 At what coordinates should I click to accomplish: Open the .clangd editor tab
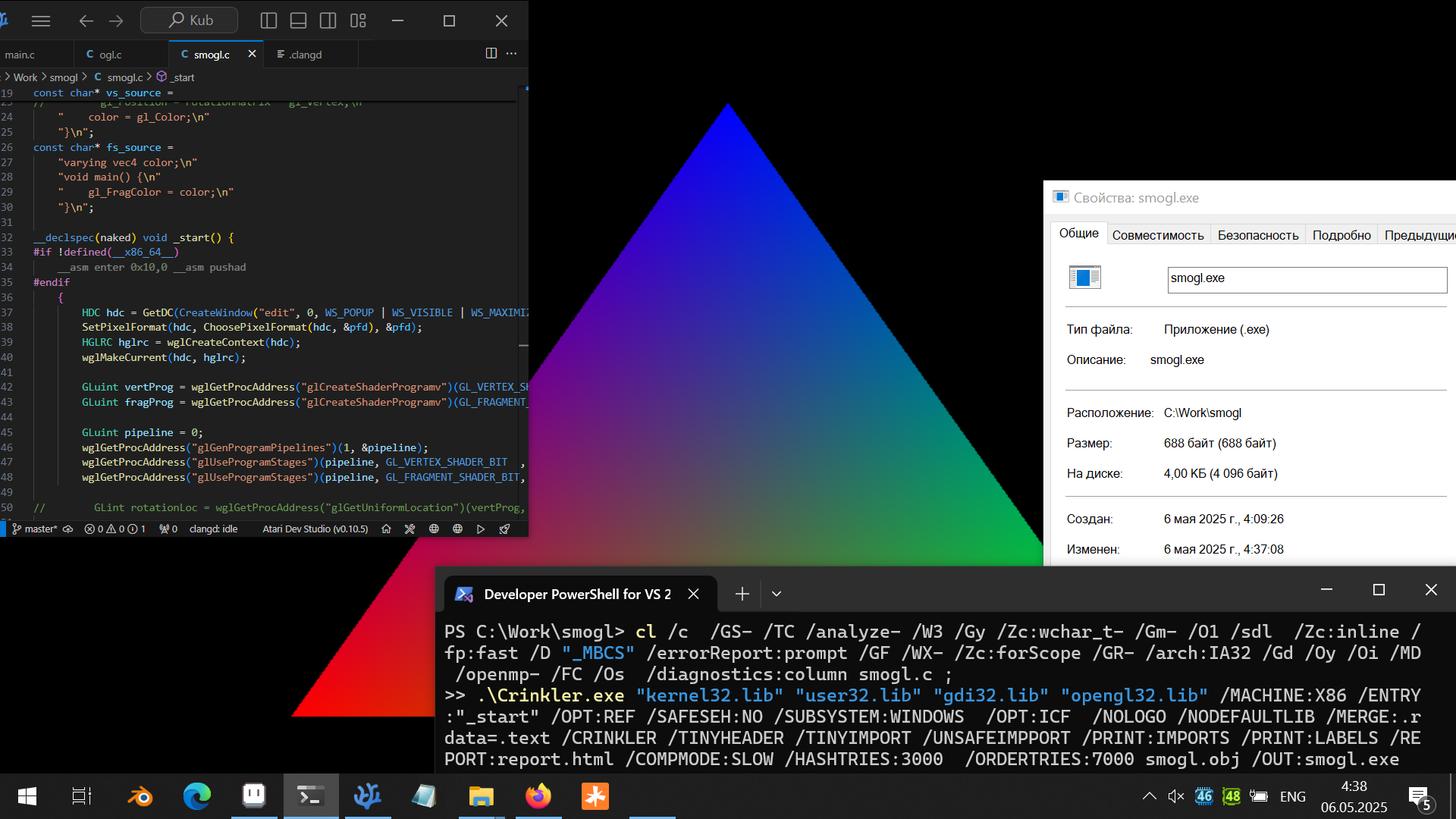[306, 55]
